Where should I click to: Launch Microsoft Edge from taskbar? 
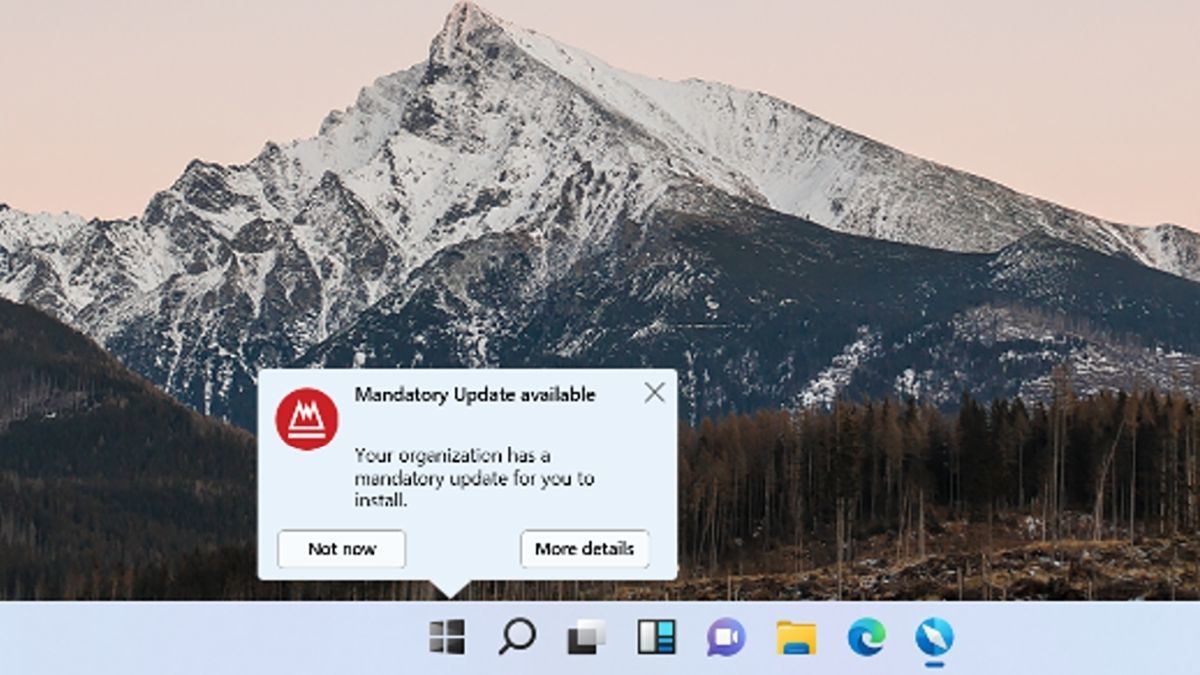coord(866,637)
